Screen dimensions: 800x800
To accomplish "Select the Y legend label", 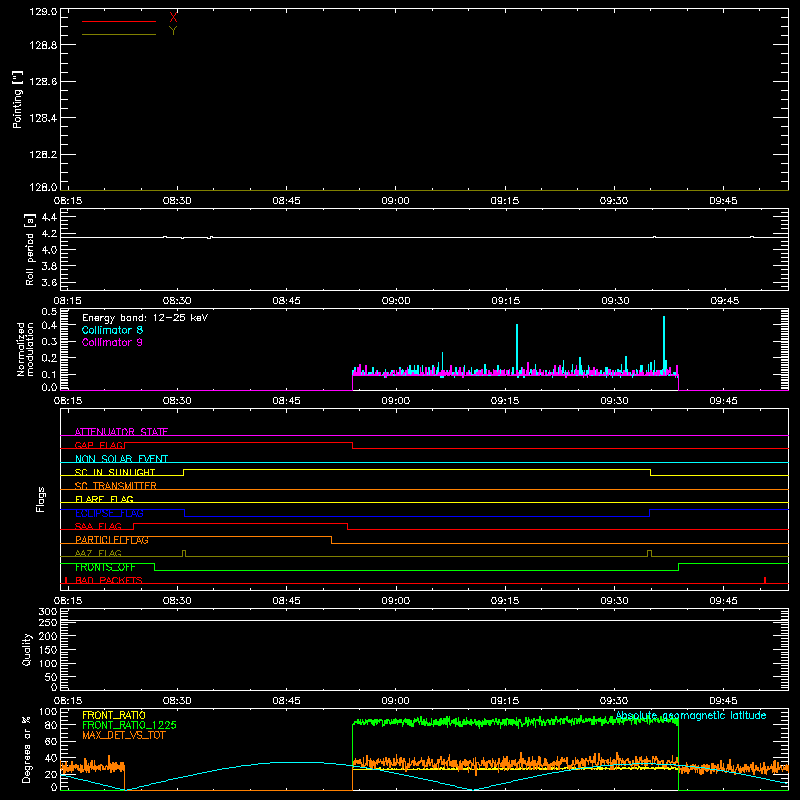I will (173, 31).
